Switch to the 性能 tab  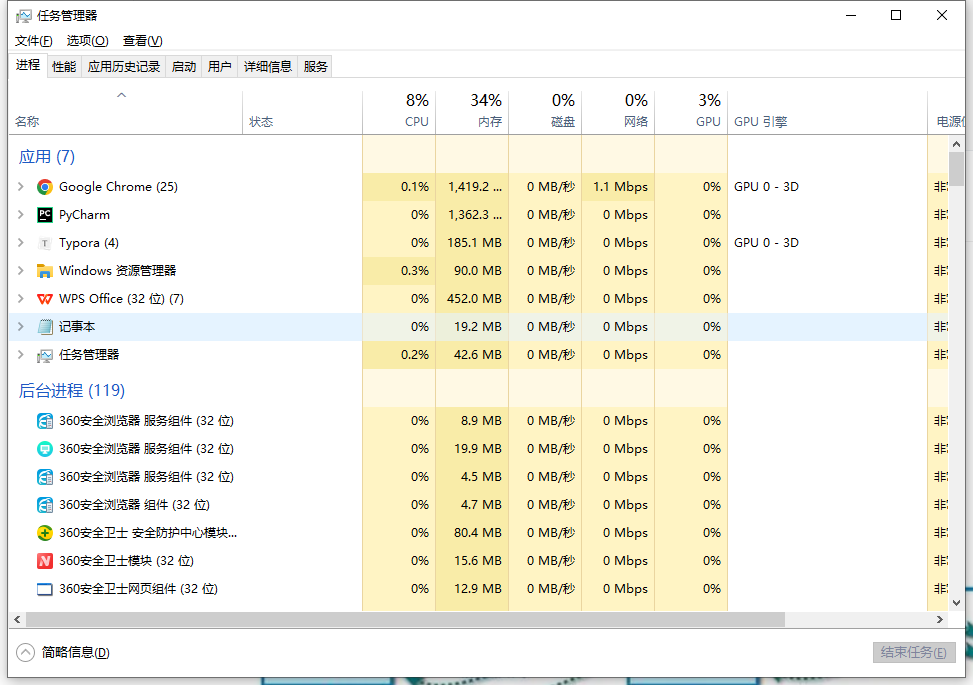63,65
